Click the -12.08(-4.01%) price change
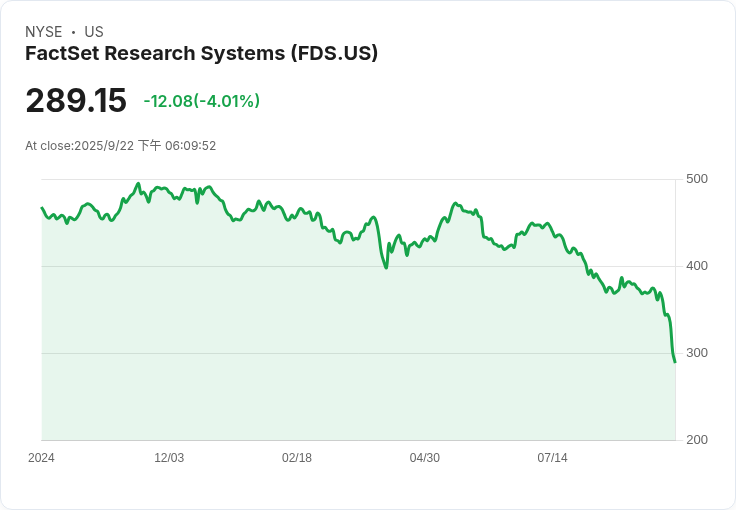Screen dimensions: 736x510 point(201,101)
